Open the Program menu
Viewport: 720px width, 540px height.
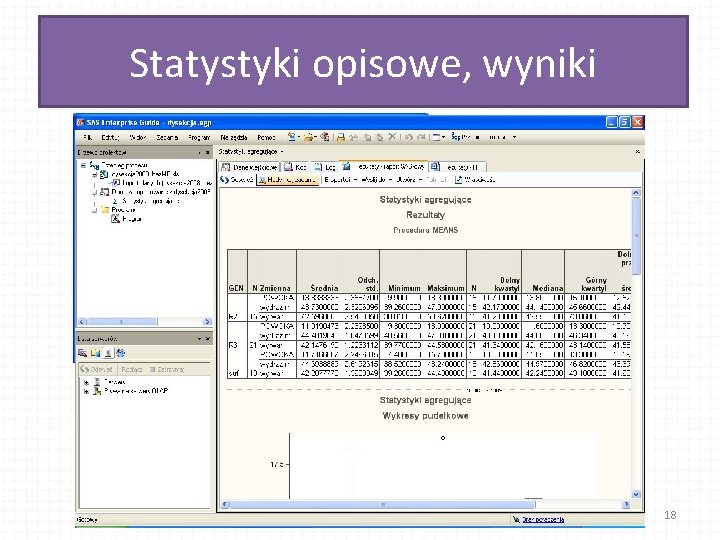[x=199, y=137]
